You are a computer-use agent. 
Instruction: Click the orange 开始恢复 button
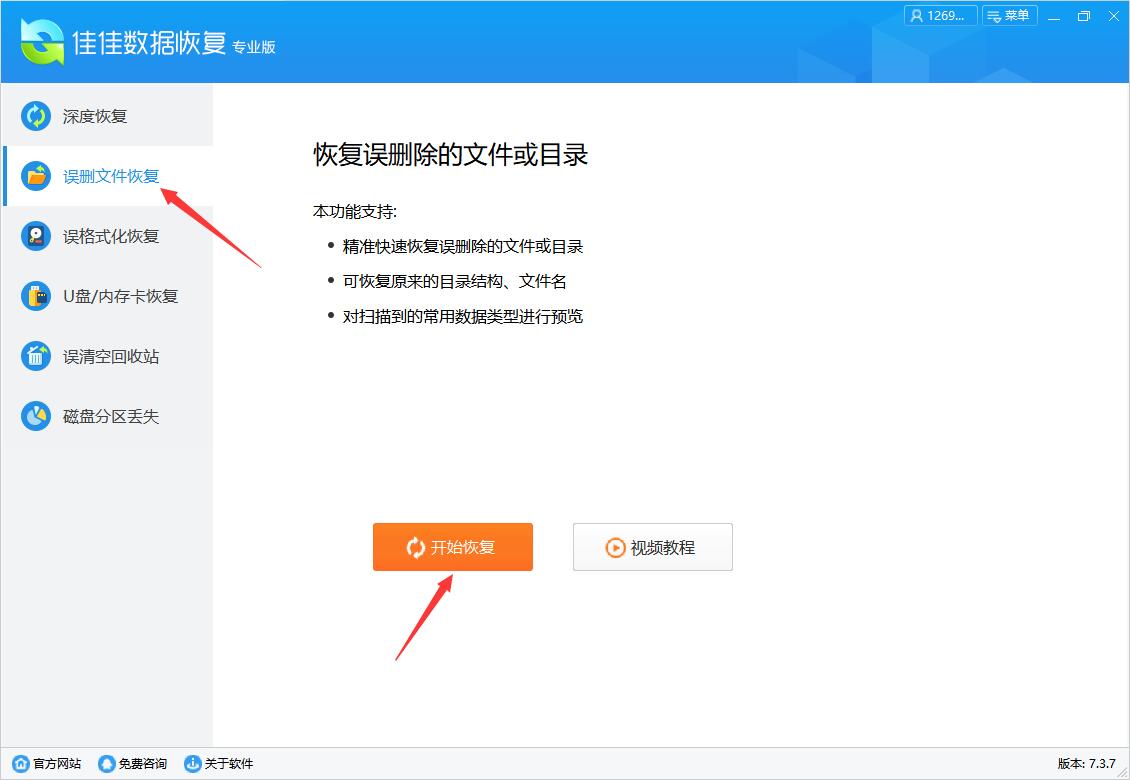click(452, 547)
